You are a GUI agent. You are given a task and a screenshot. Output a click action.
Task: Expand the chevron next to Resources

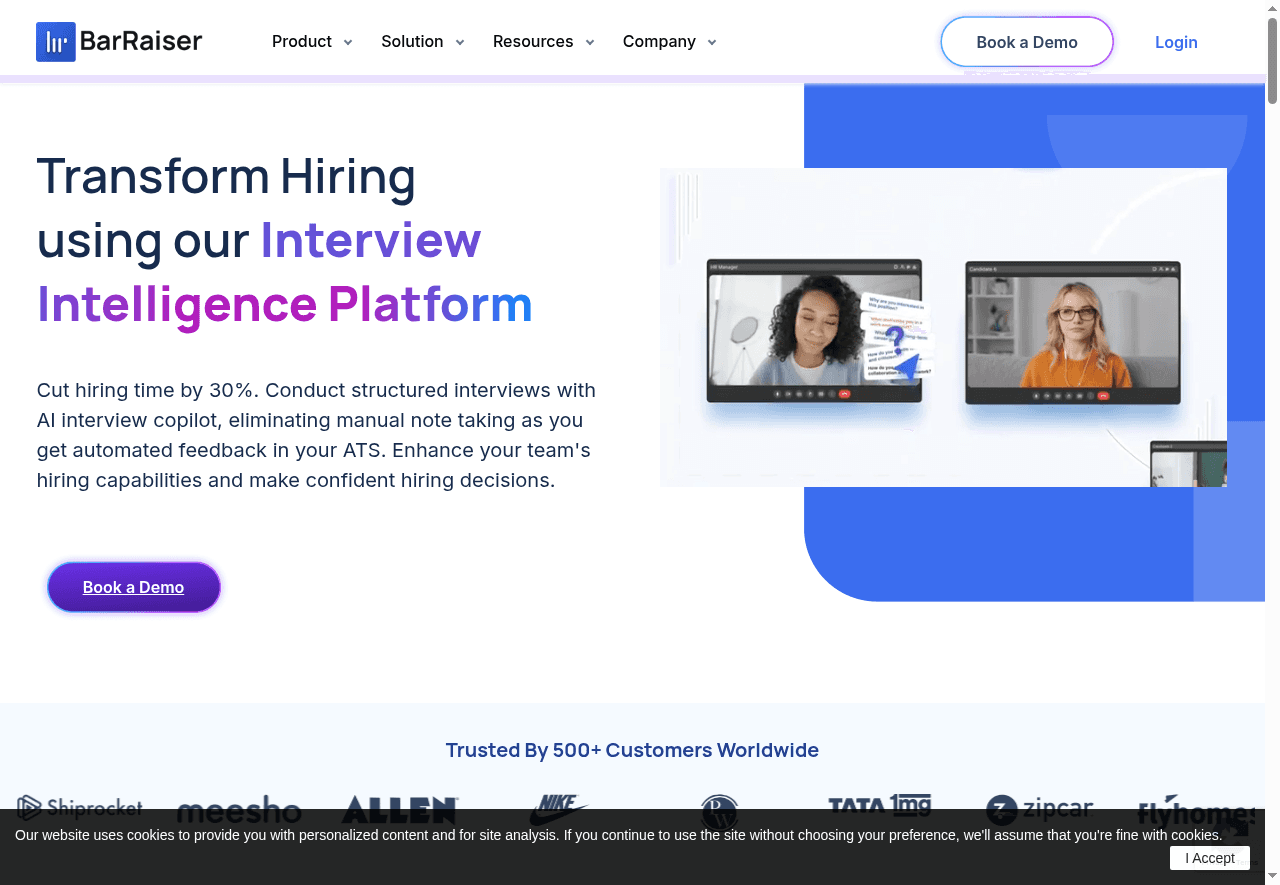(590, 42)
